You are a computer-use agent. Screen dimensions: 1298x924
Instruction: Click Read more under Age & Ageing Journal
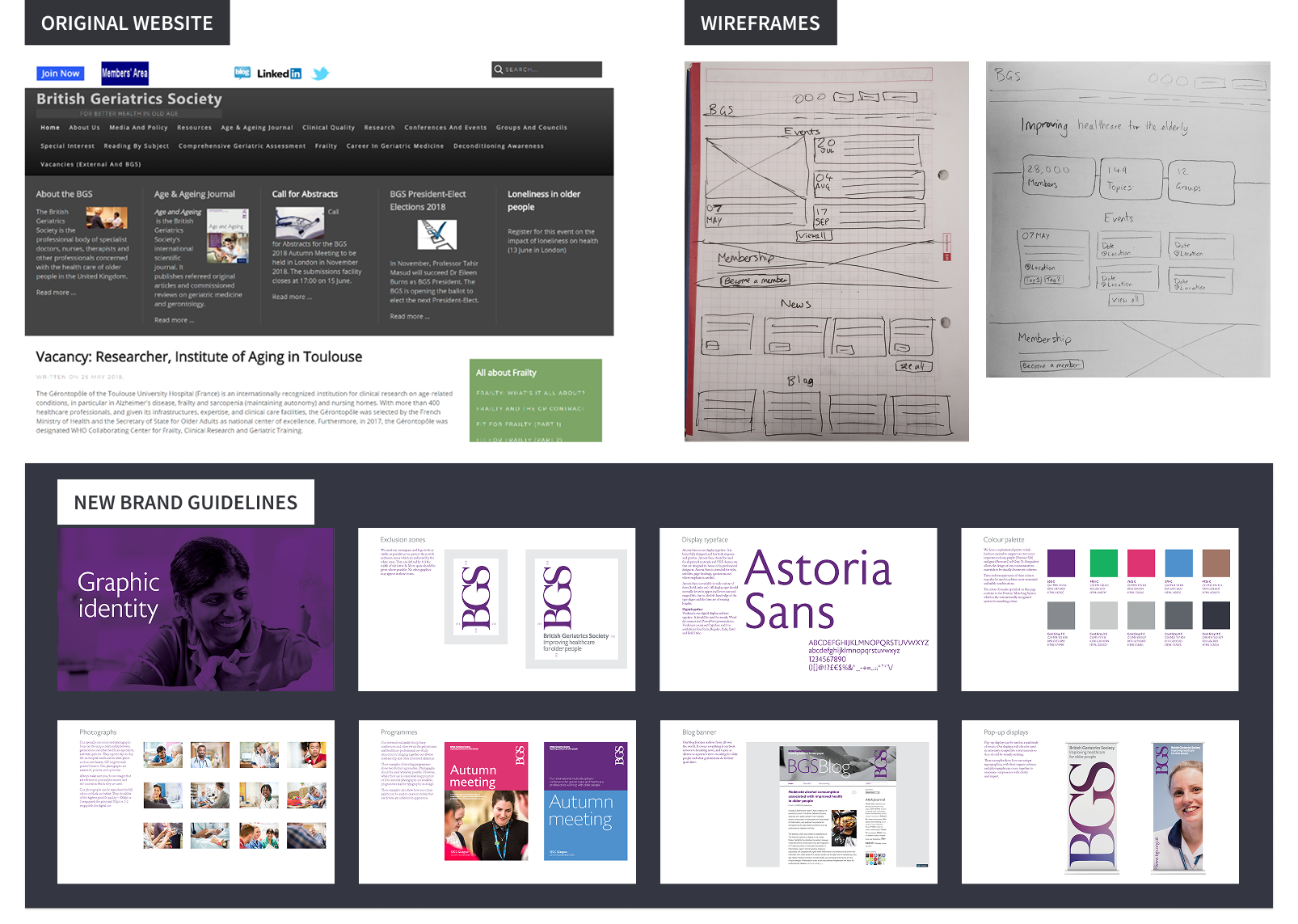[x=174, y=320]
